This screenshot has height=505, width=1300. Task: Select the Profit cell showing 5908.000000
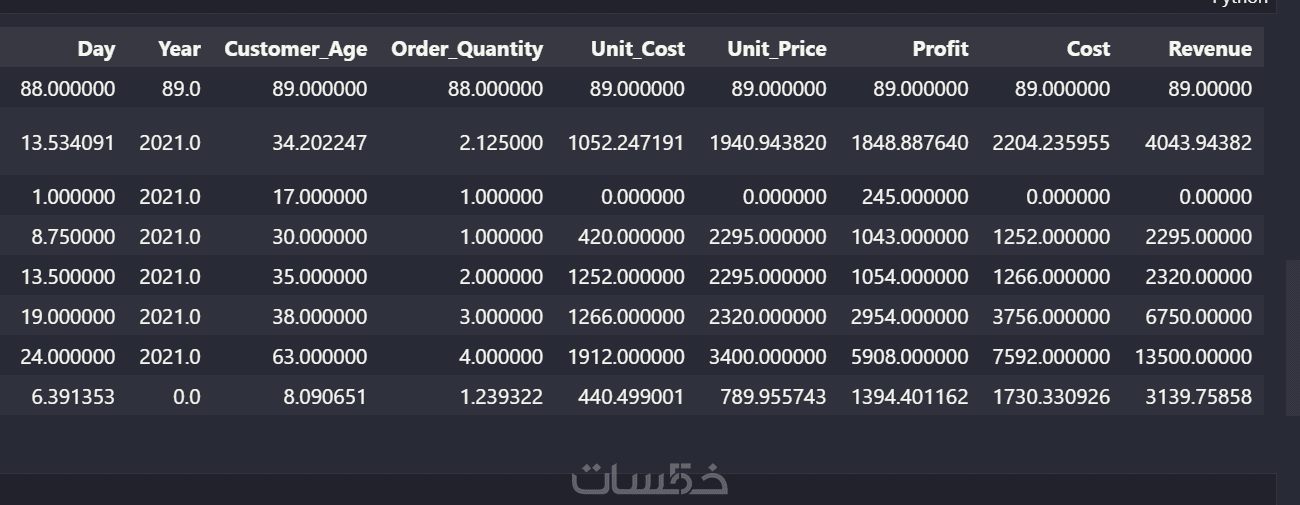(x=910, y=357)
